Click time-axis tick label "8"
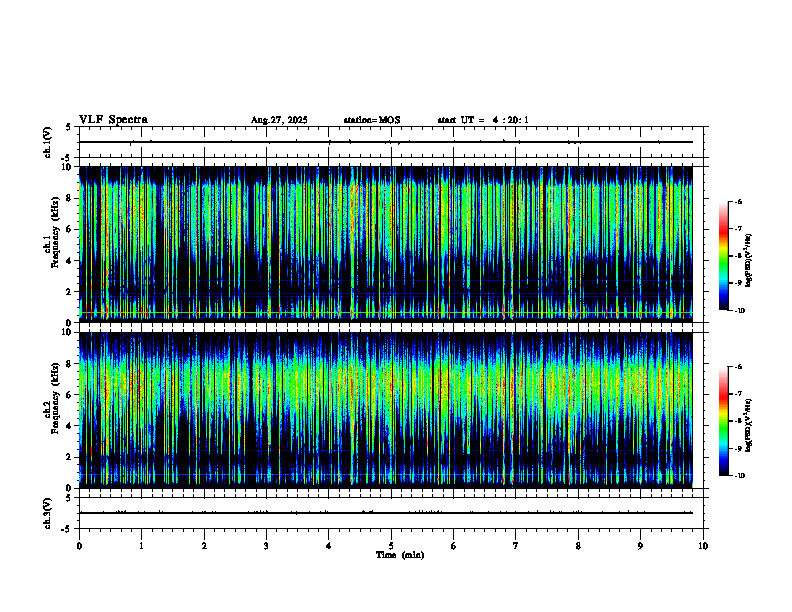Screen dimensions: 792x612 578,546
